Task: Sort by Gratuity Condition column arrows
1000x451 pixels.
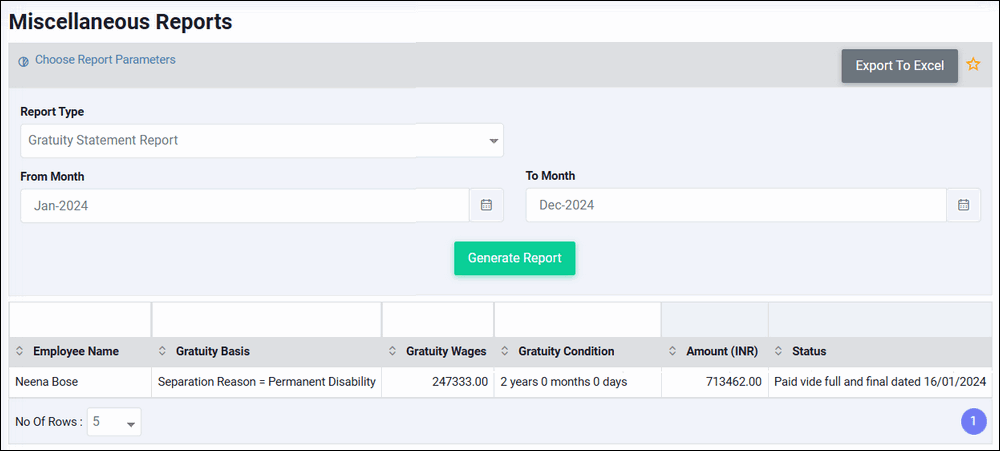Action: 504,351
